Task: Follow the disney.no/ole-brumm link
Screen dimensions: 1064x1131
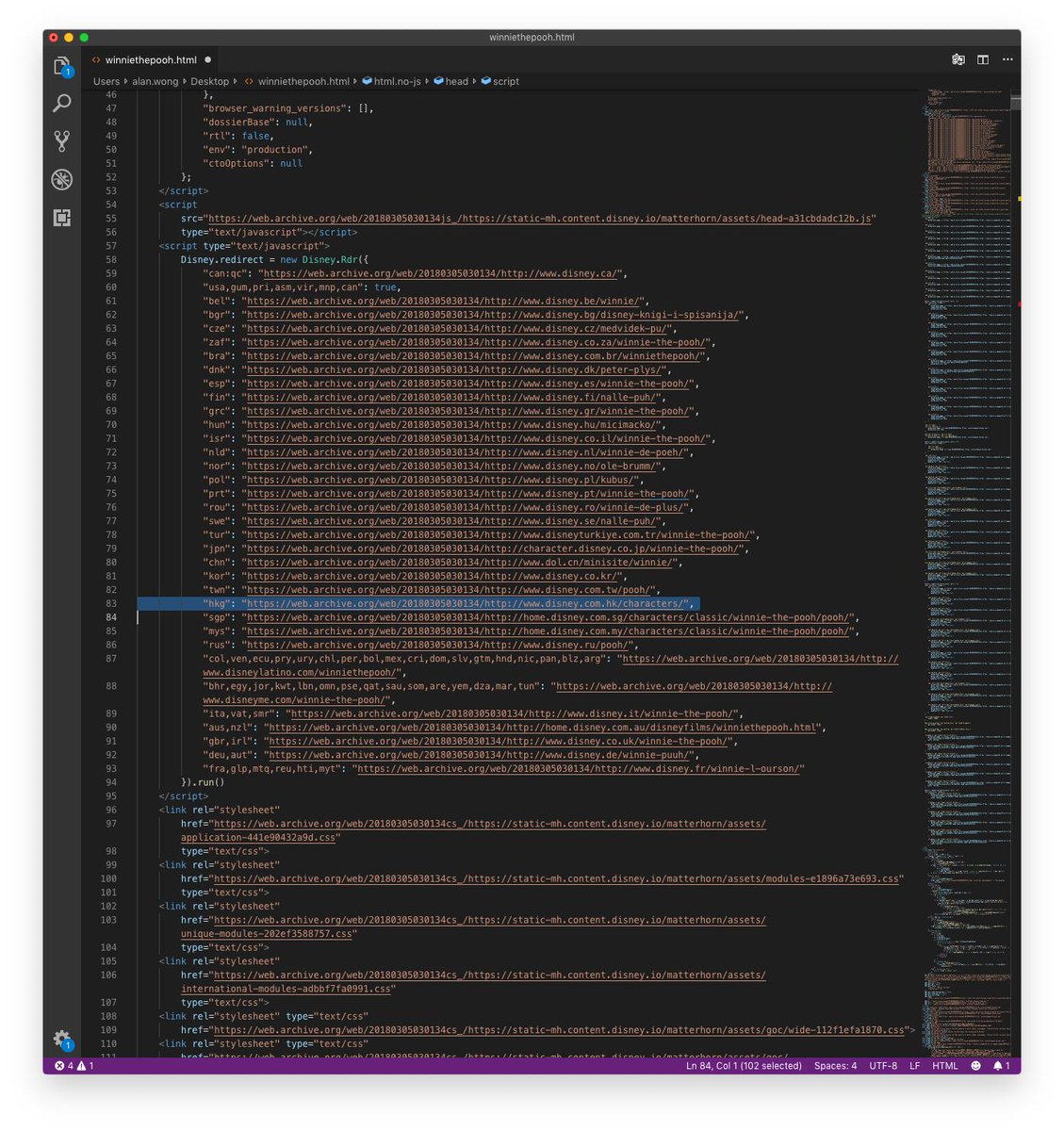Action: pyautogui.click(x=452, y=466)
